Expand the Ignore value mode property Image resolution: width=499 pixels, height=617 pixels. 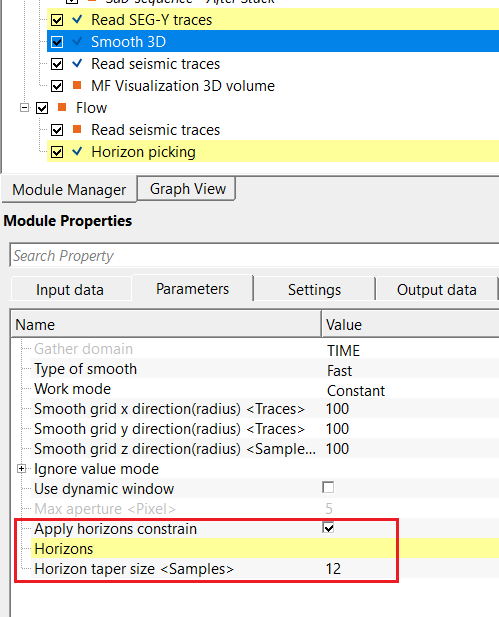(x=22, y=469)
